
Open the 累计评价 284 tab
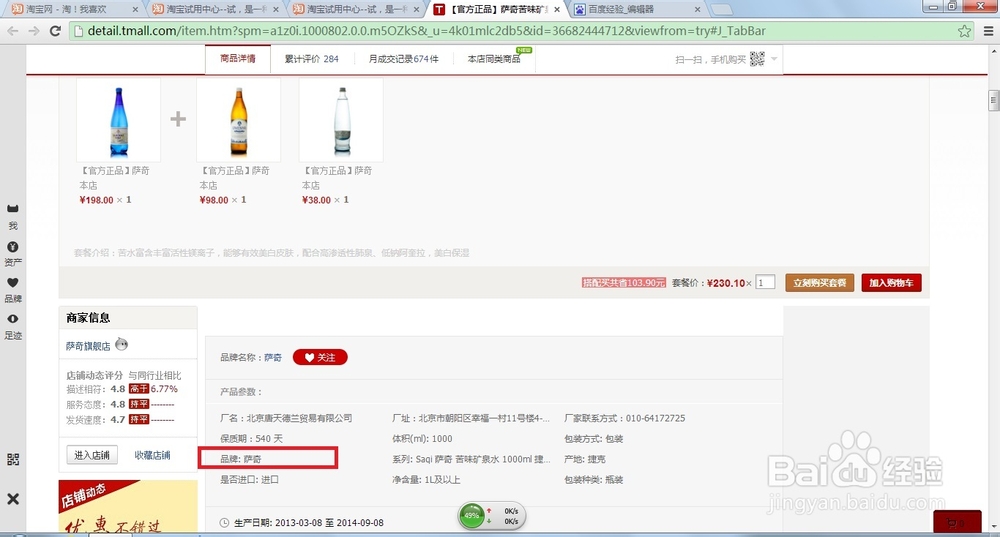point(311,59)
